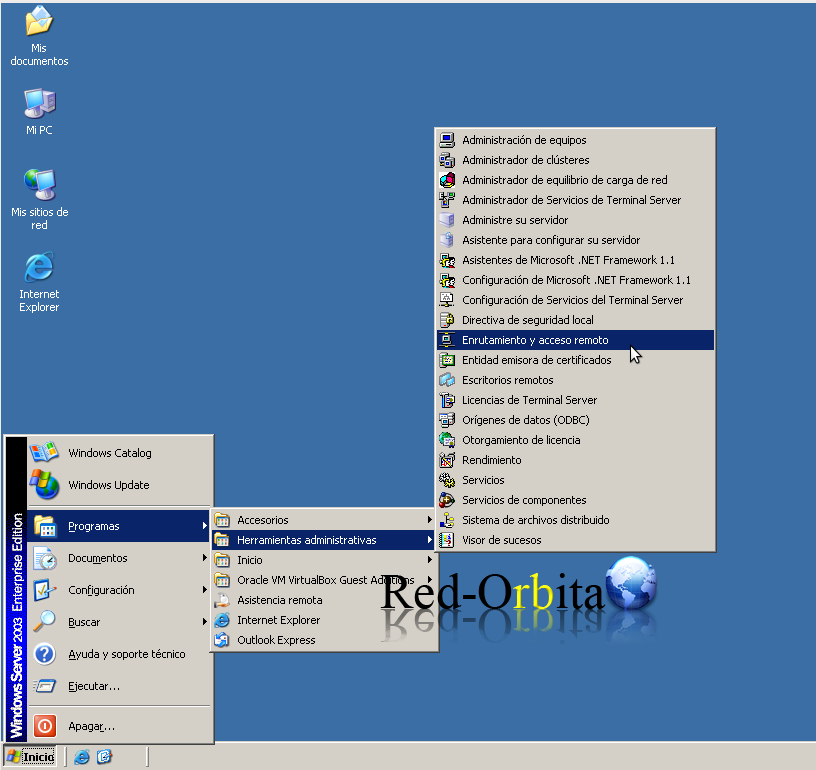This screenshot has height=770, width=816.
Task: Click the Administración de equipos icon
Action: tap(447, 140)
